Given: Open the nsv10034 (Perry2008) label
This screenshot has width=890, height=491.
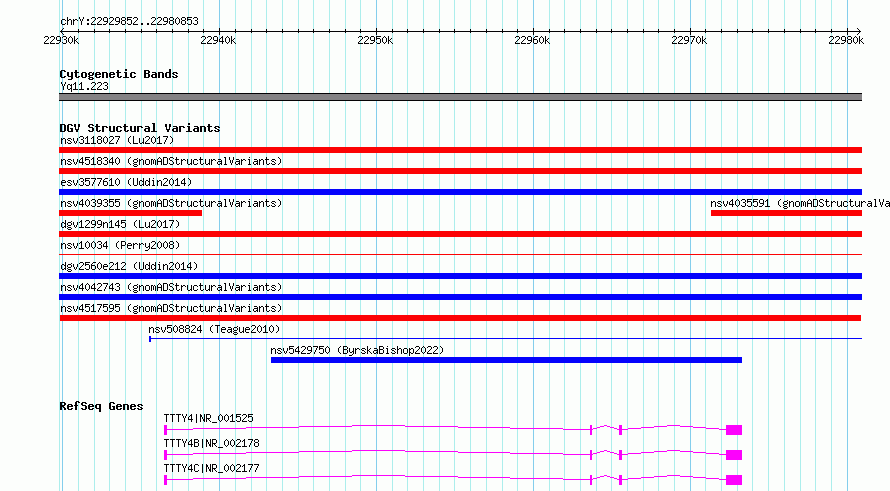Looking at the screenshot, I should click(120, 245).
